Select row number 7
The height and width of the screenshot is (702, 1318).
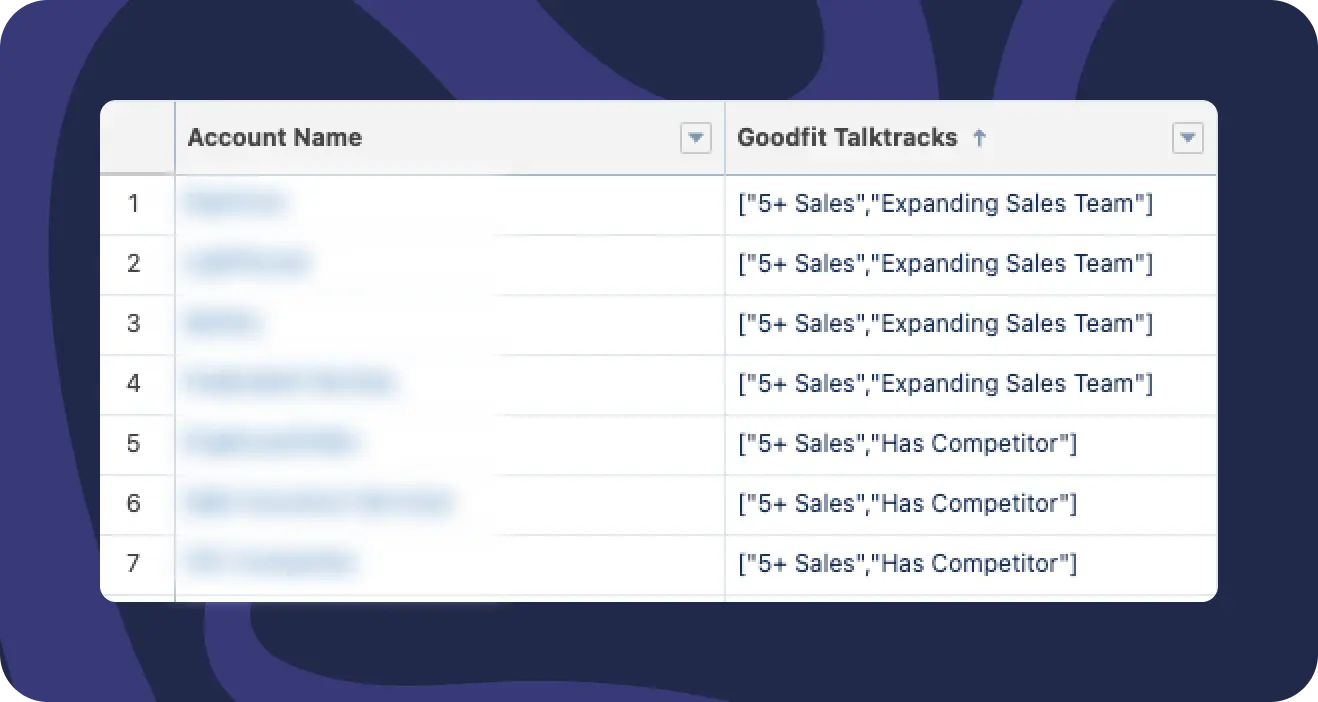coord(134,563)
